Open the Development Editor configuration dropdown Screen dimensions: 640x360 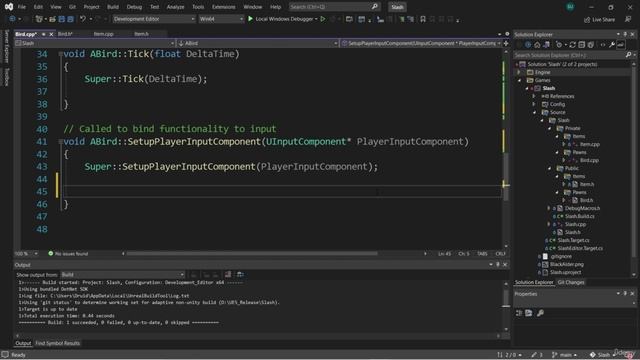154,19
